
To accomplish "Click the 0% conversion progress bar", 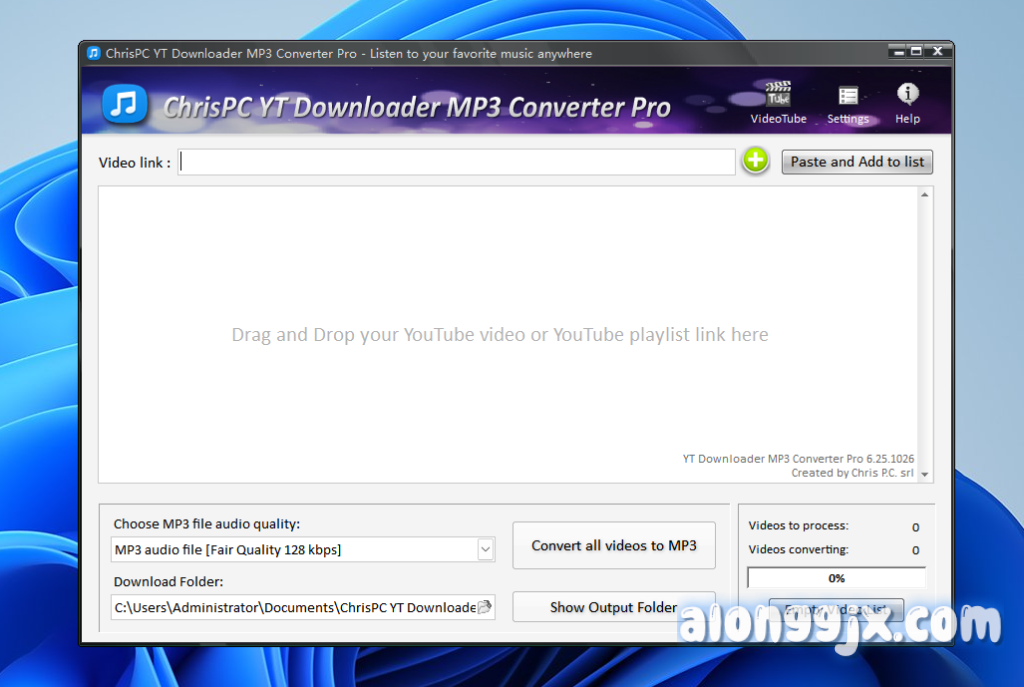I will pos(836,578).
